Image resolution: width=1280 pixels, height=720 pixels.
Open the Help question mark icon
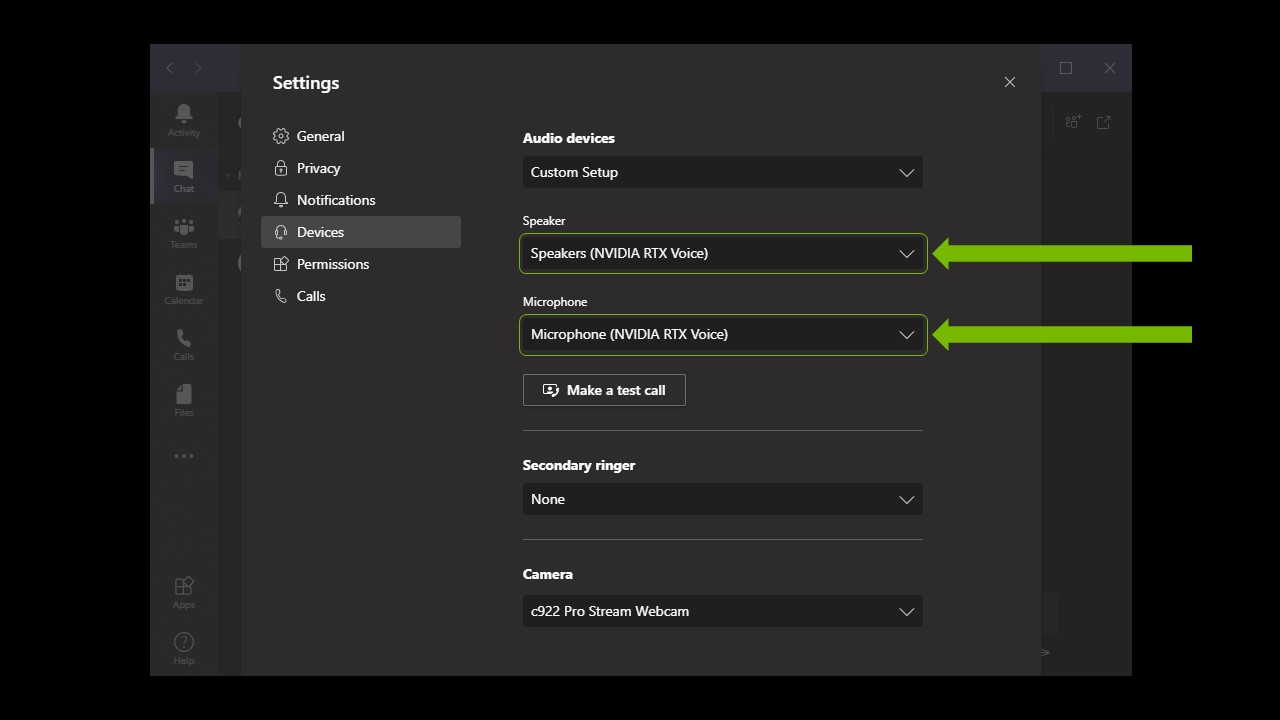184,647
